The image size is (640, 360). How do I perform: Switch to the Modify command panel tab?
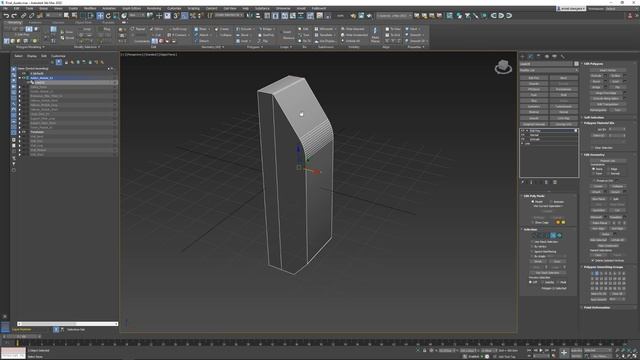(x=531, y=56)
